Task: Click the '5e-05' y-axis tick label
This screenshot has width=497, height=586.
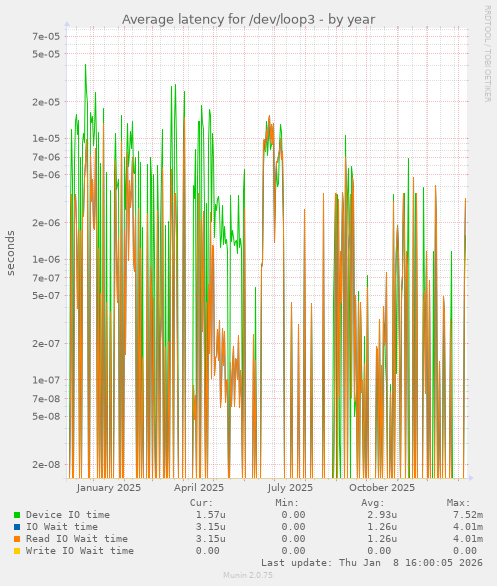Action: click(x=46, y=54)
